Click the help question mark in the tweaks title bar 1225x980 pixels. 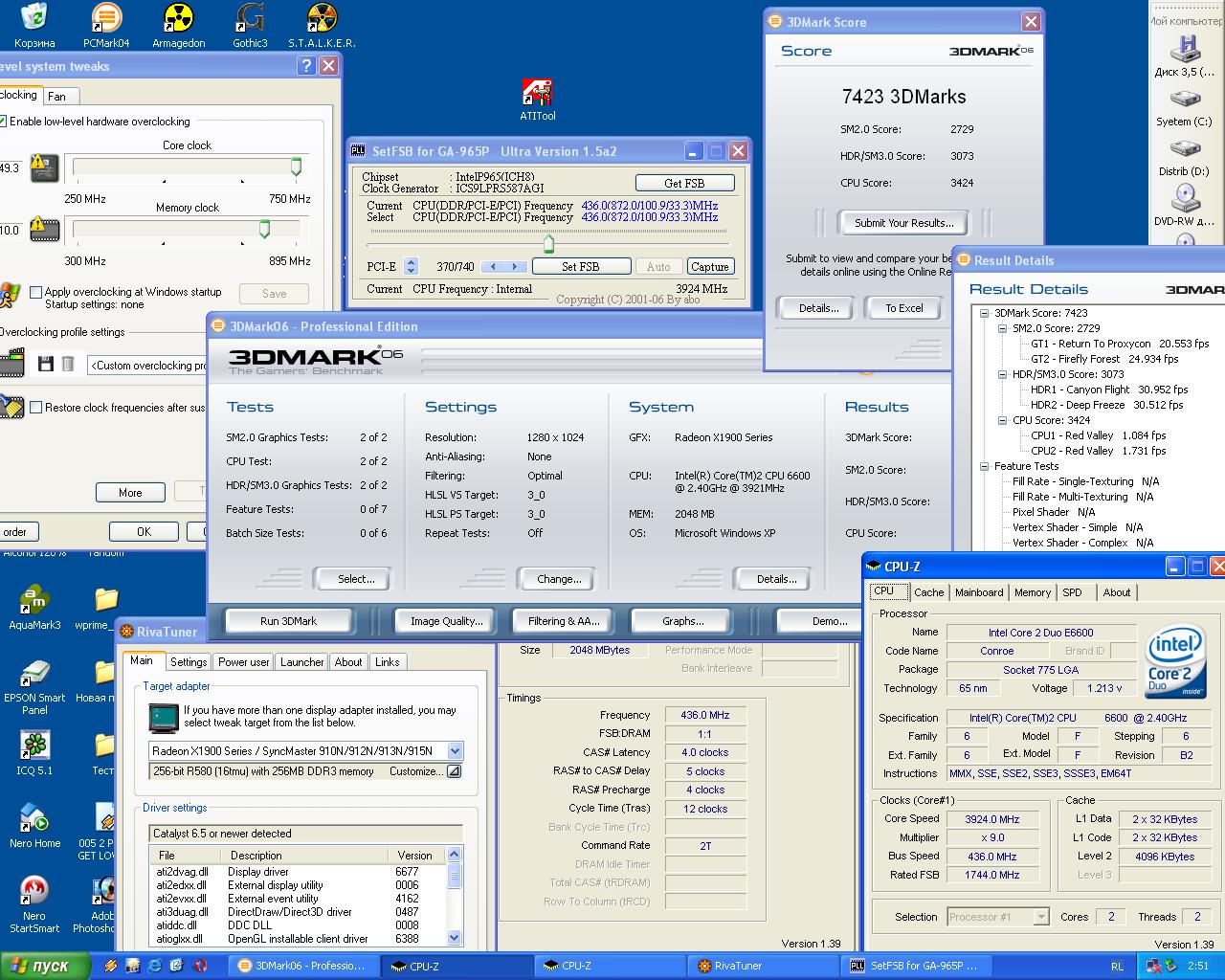[x=306, y=65]
